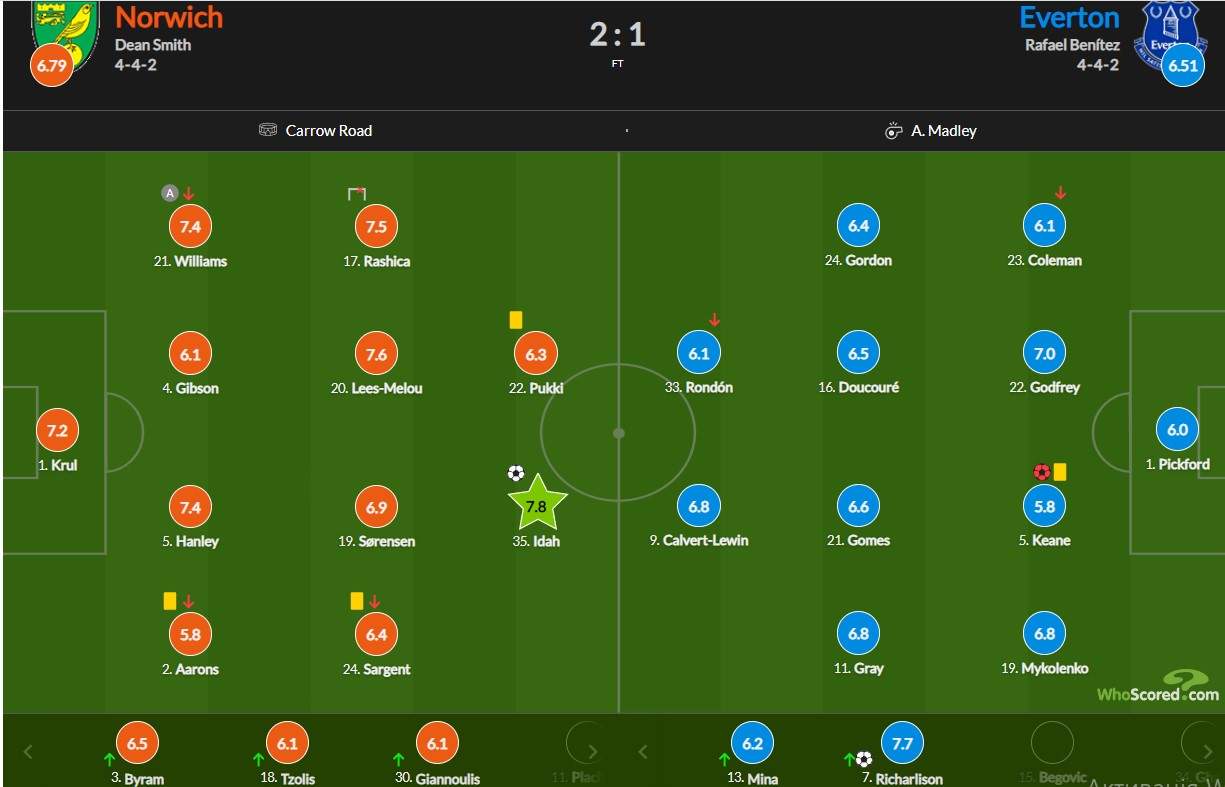Click substitute Richarlison's 7.7 rating

[x=902, y=743]
